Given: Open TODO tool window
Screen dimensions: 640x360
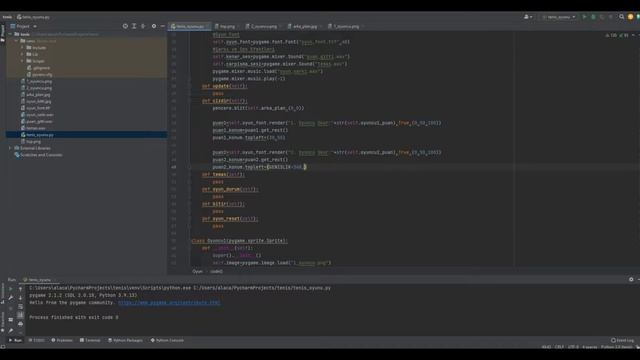Looking at the screenshot, I should click(x=37, y=340).
